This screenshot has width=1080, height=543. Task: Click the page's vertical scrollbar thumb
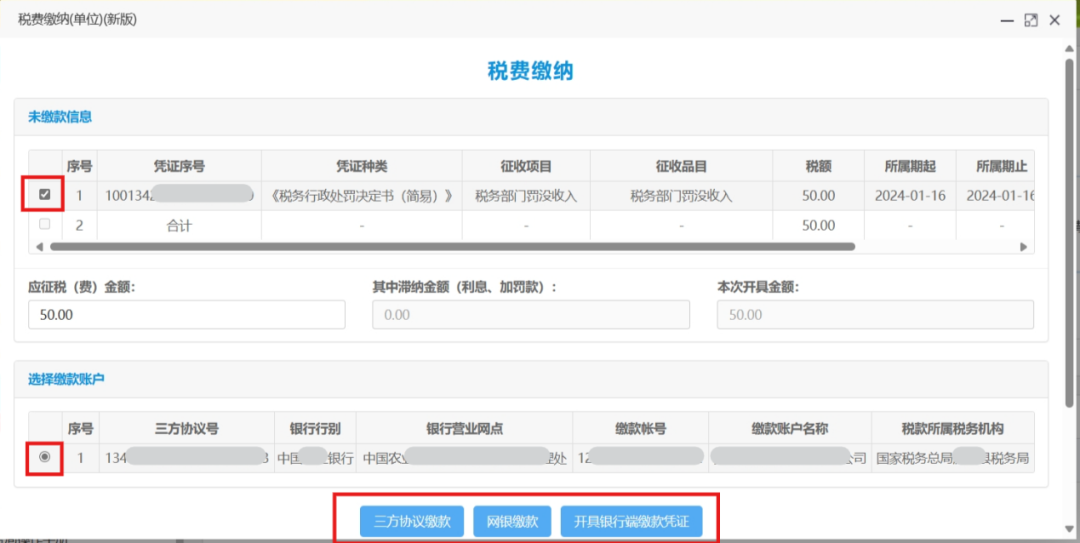1069,231
